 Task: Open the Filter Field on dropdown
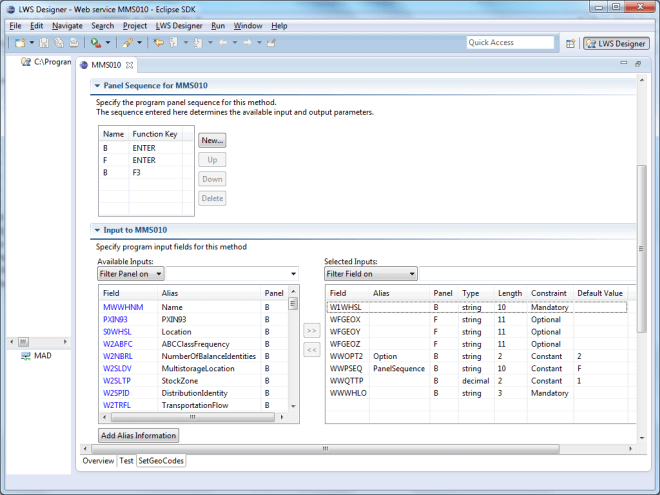point(370,273)
